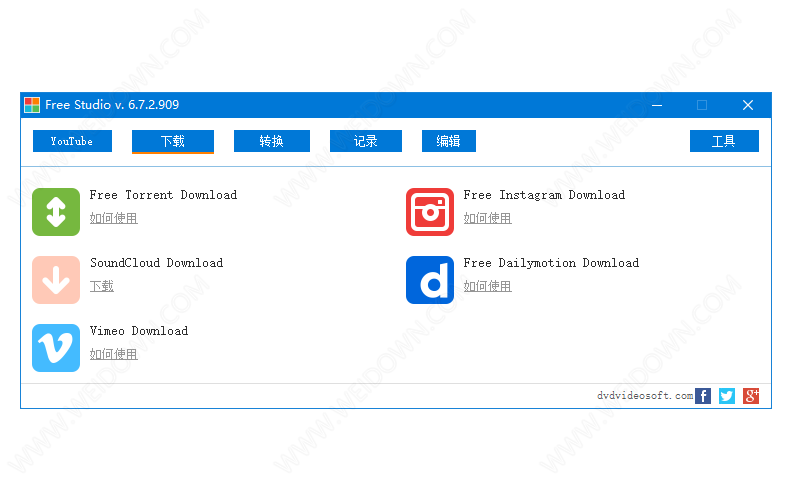Open the 记录 tab
This screenshot has height=500, width=790.
tap(366, 141)
